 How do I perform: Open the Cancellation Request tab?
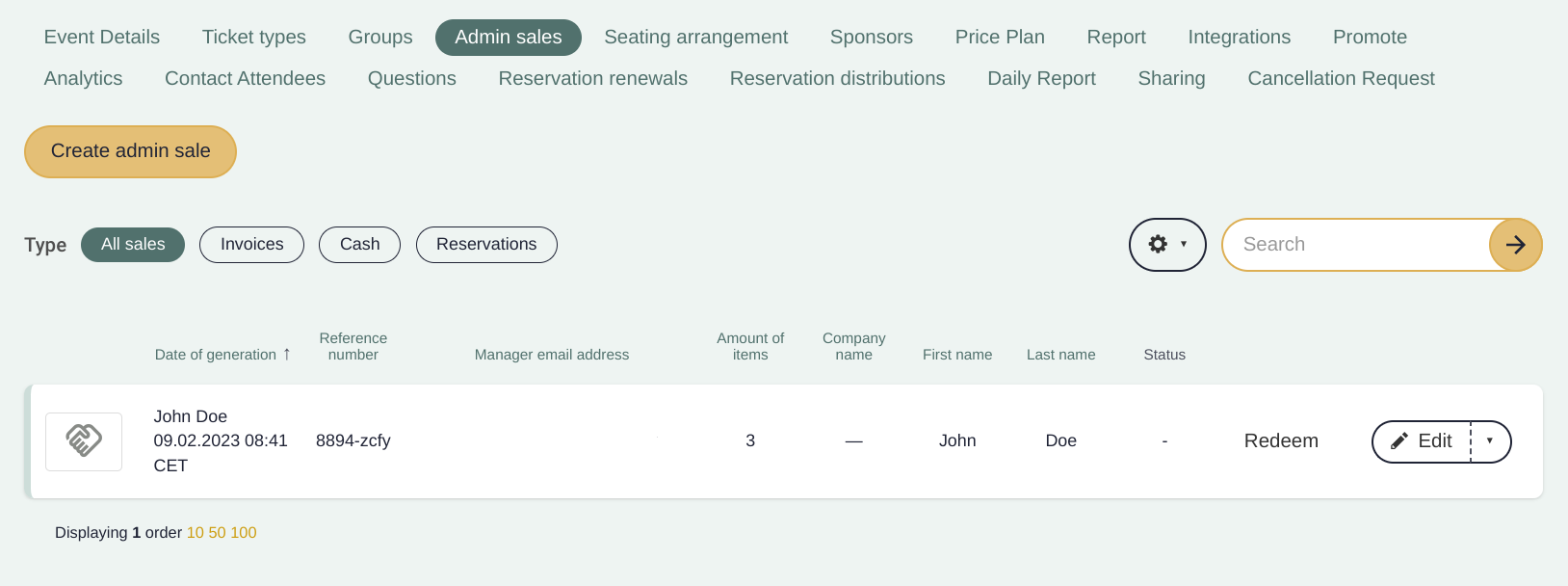(1341, 78)
